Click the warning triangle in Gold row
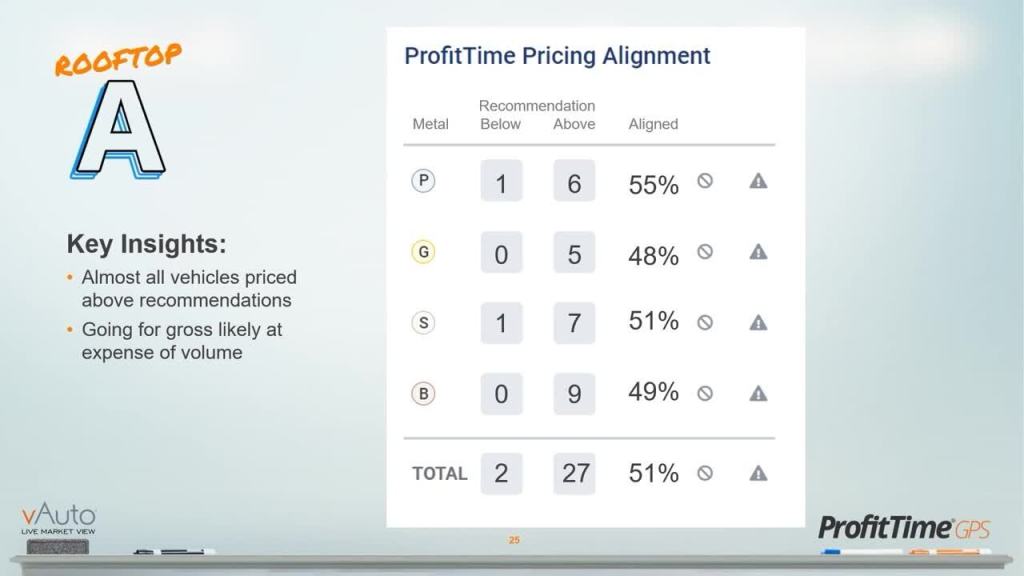The width and height of the screenshot is (1024, 576). (x=758, y=252)
